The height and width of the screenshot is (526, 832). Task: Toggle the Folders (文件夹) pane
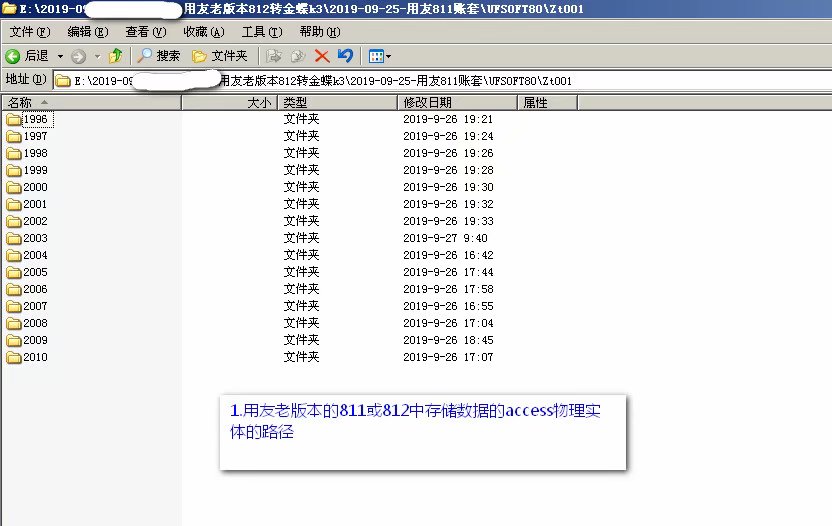pos(219,56)
